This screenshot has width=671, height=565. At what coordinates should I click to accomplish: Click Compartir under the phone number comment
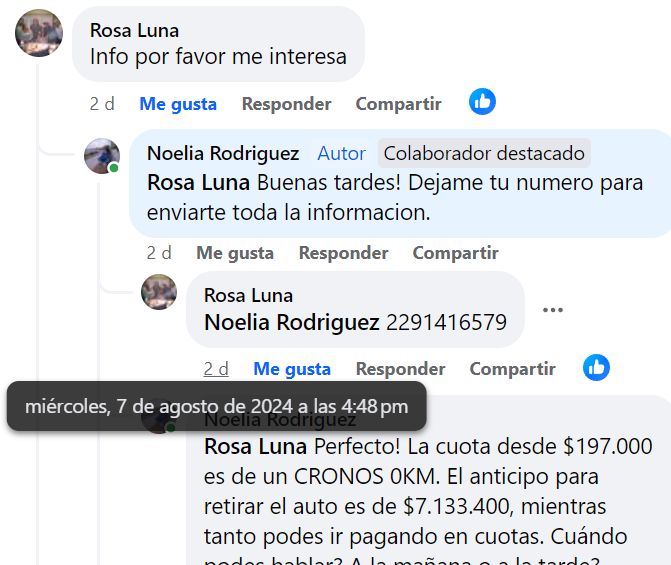[512, 369]
